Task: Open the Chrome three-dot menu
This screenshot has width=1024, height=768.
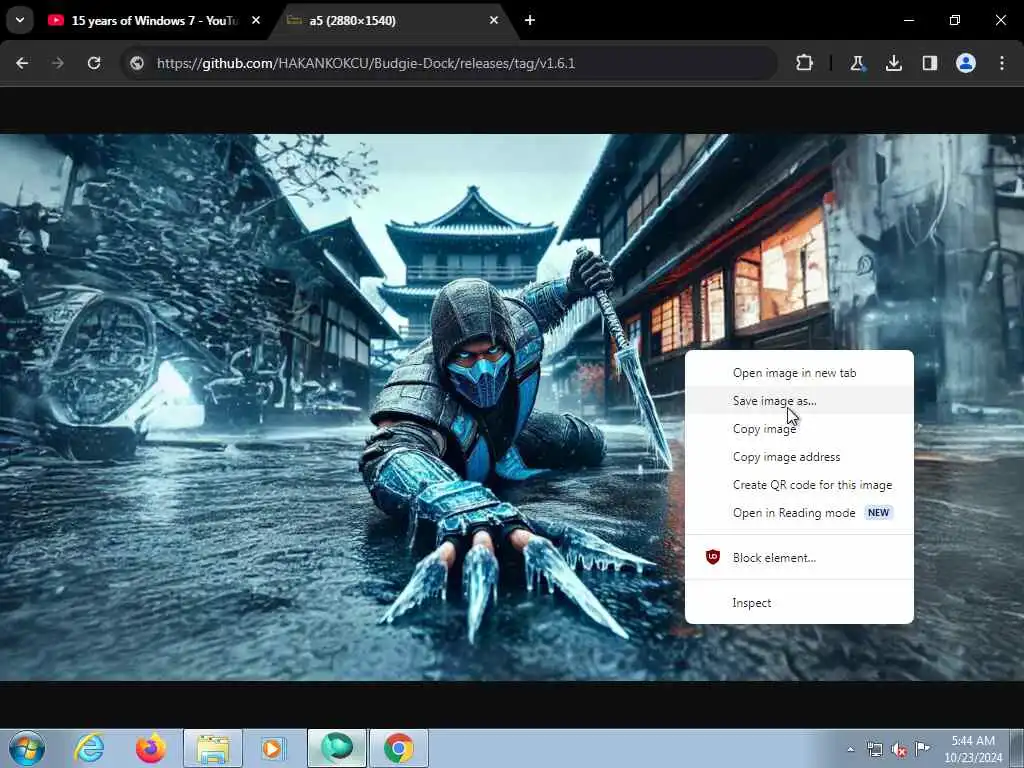Action: click(1002, 63)
